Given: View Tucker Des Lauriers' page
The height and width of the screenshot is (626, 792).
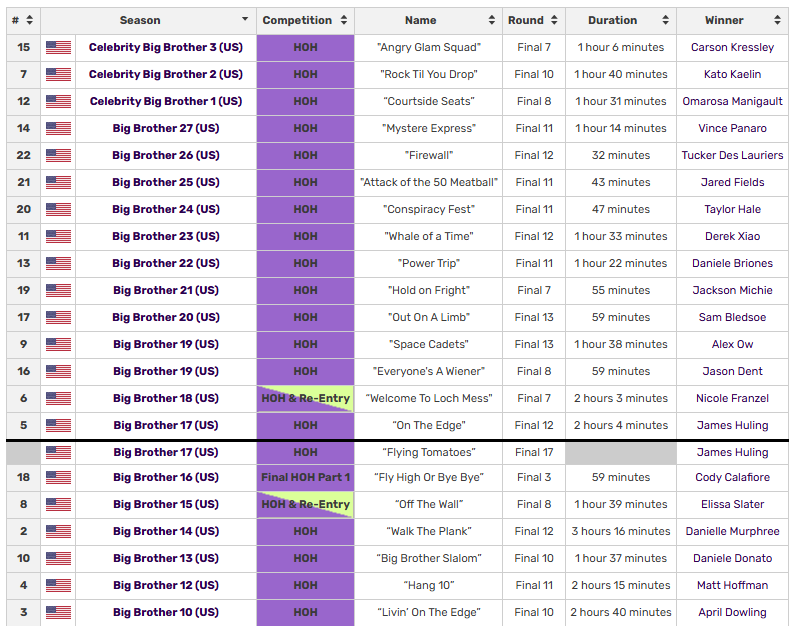Looking at the screenshot, I should (732, 156).
